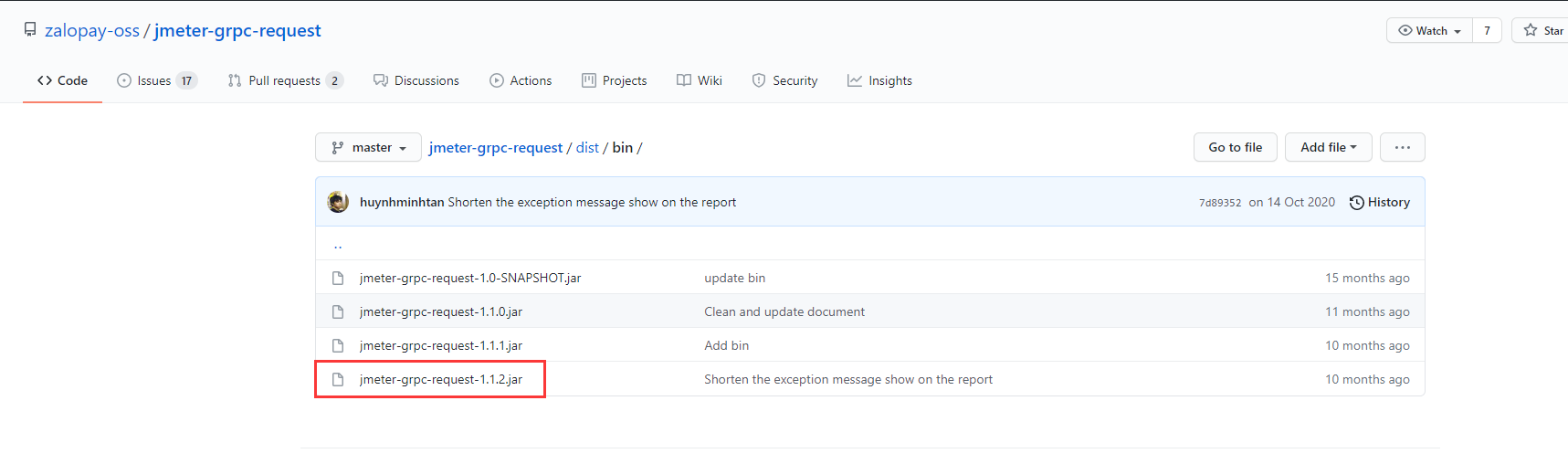The height and width of the screenshot is (464, 1568).
Task: Open the 1.1.2.jar row's 'Shorten the exception' commit
Action: click(x=848, y=379)
